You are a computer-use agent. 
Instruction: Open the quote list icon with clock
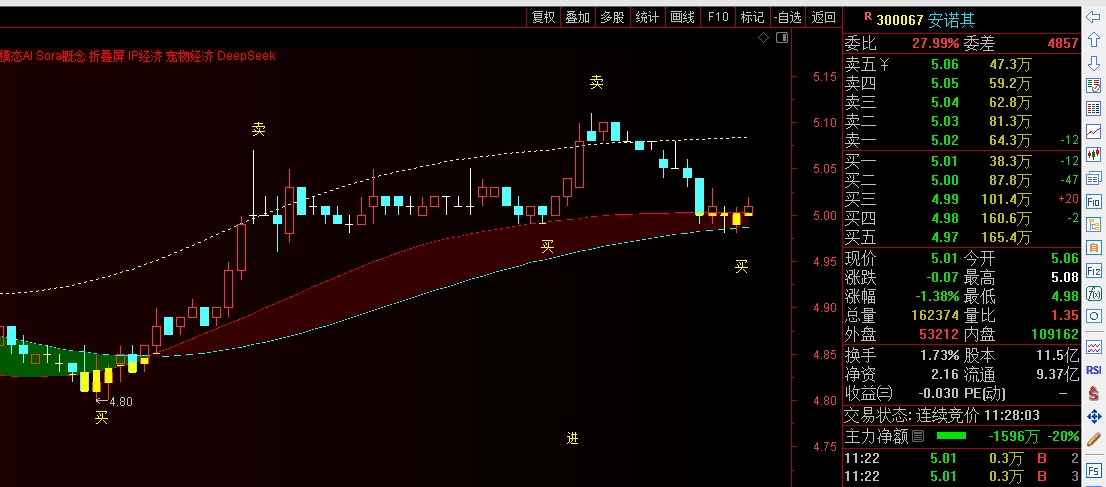(x=1094, y=86)
